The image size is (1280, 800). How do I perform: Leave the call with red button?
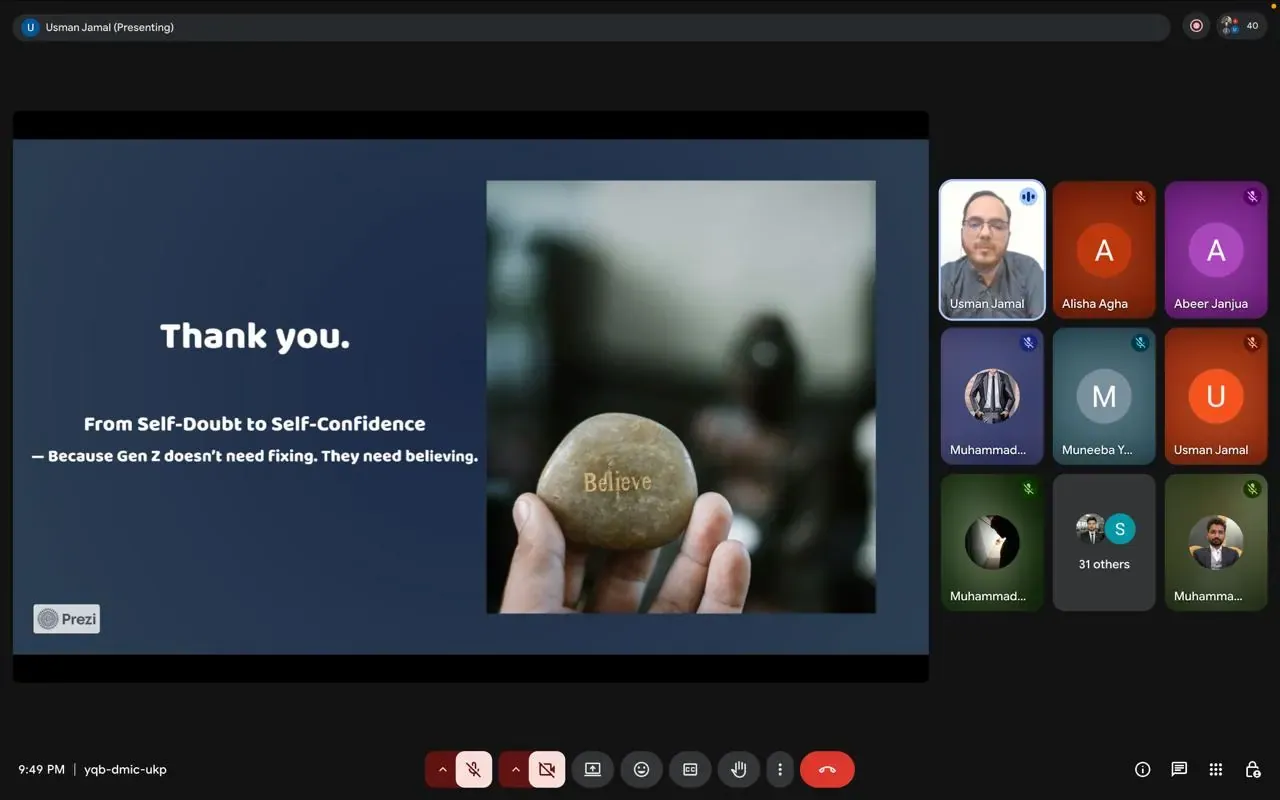coord(827,770)
